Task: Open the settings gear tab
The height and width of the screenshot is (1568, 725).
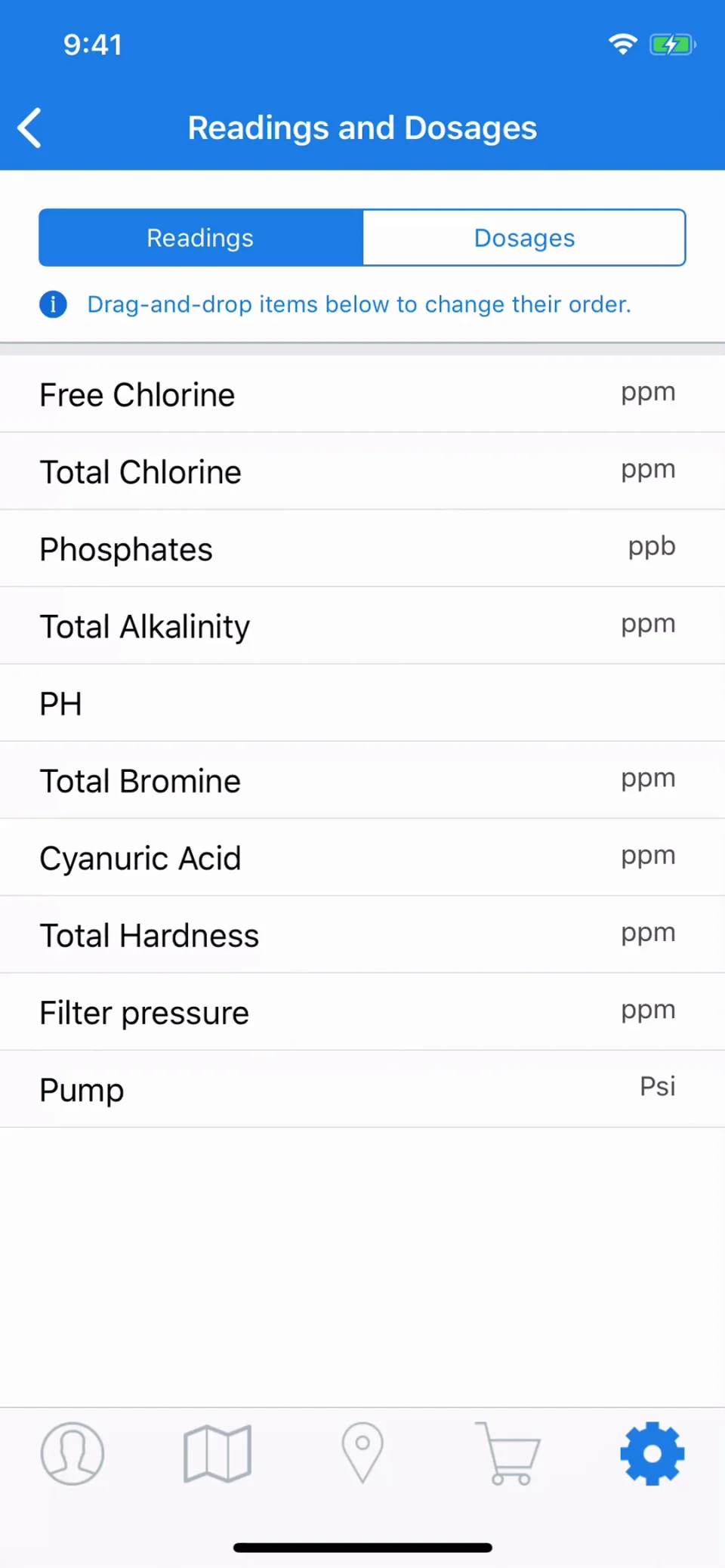Action: [x=652, y=1453]
